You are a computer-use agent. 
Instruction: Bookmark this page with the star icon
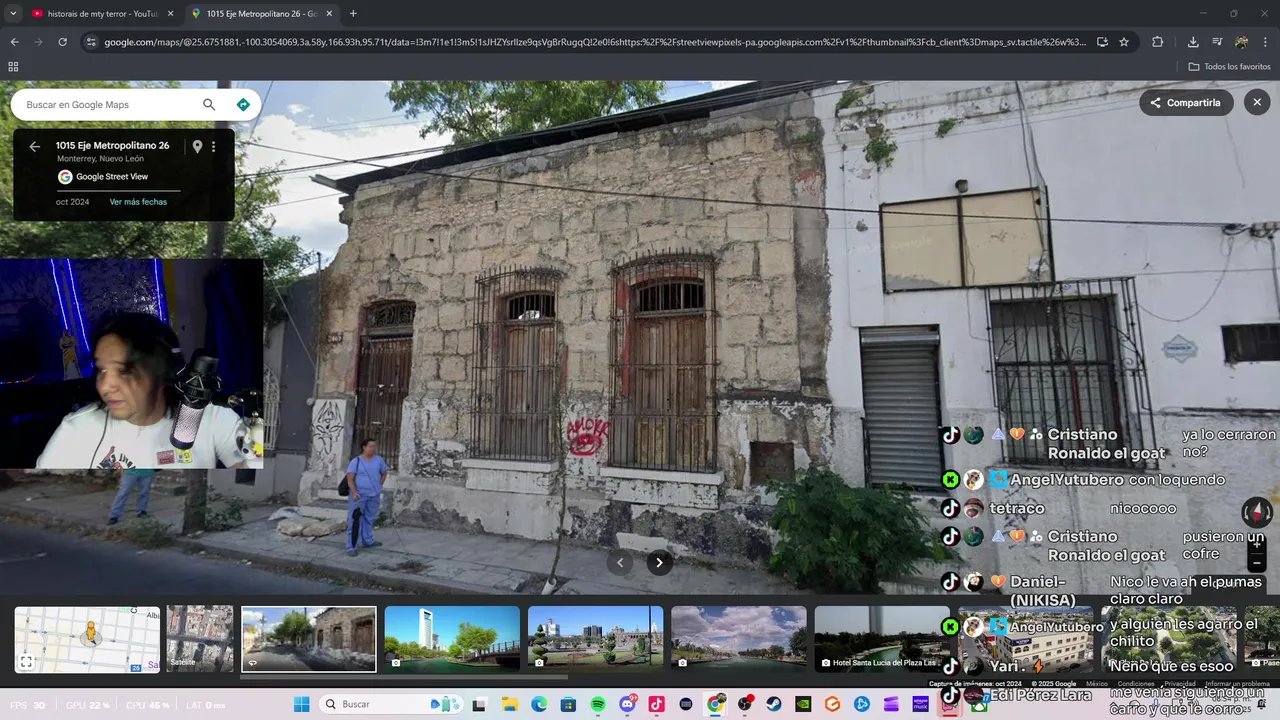[x=1124, y=42]
